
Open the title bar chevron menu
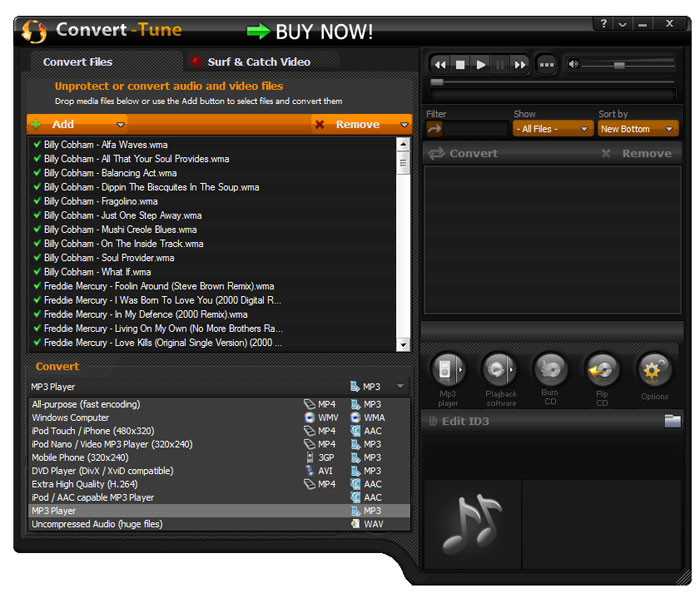622,24
